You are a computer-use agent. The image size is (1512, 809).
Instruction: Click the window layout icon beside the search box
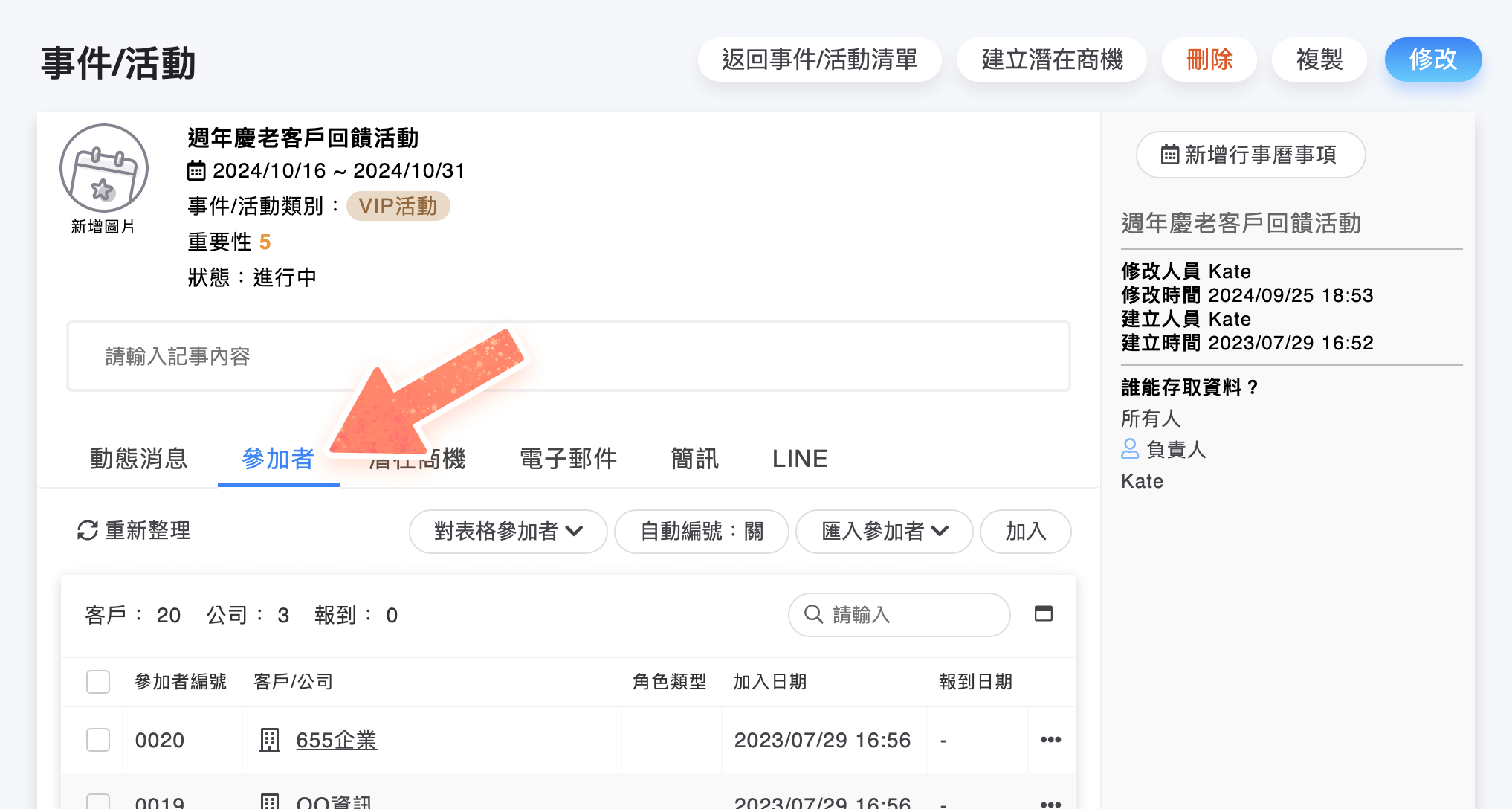[x=1044, y=613]
